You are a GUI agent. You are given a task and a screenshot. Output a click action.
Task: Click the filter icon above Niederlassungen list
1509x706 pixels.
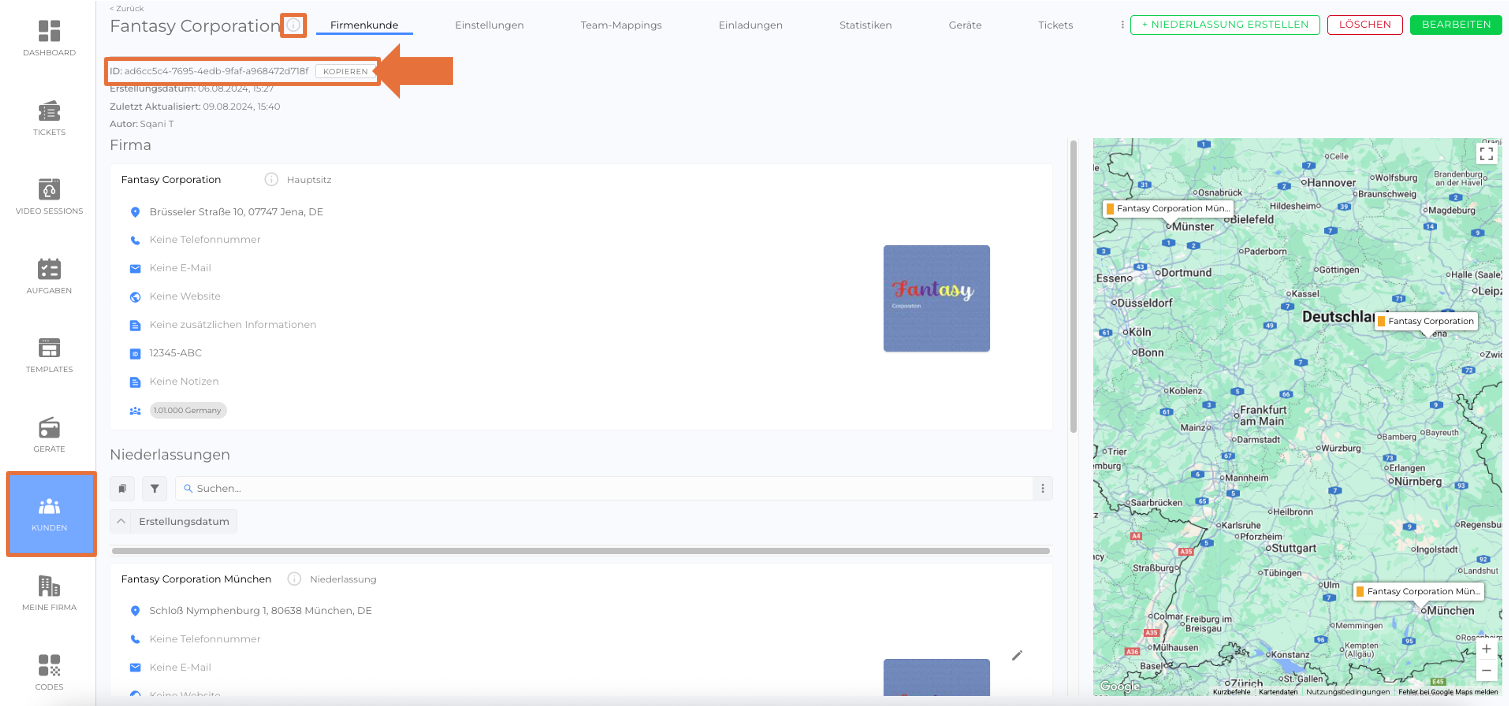(x=154, y=489)
